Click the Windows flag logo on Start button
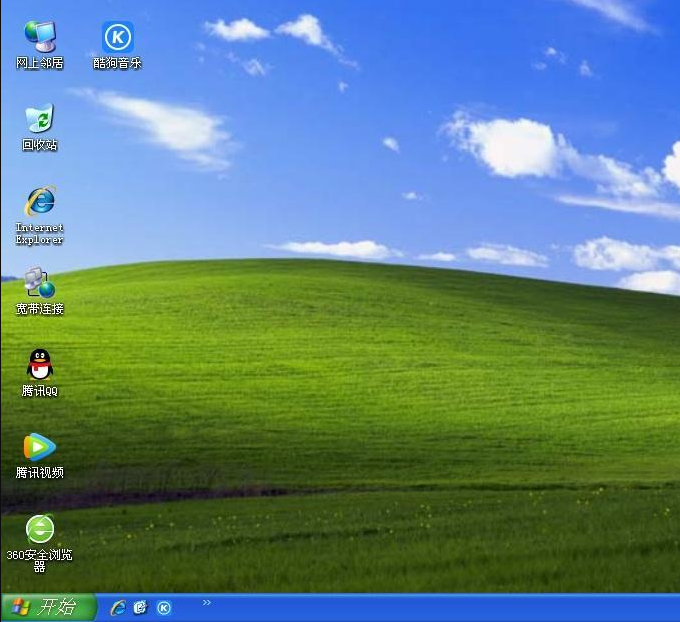This screenshot has width=680, height=622. [x=20, y=607]
